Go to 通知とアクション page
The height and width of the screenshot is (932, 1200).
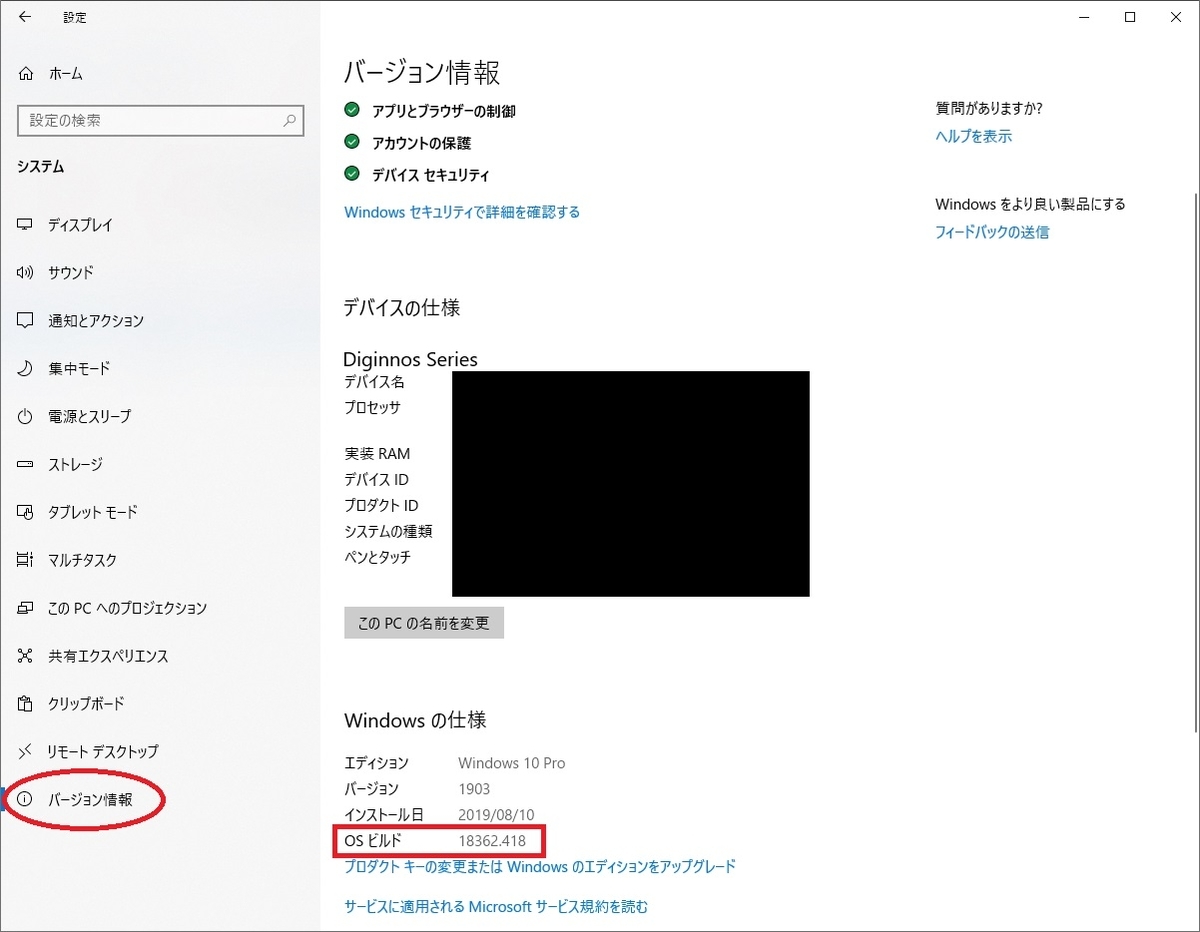160,320
